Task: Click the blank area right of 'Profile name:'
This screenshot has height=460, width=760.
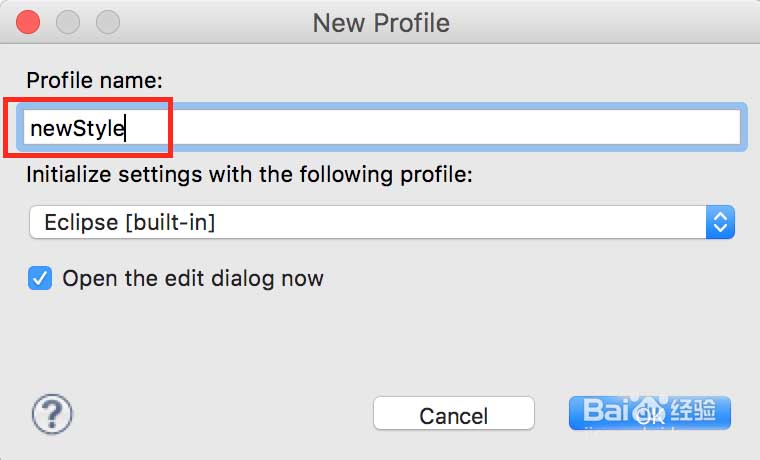Action: click(450, 80)
